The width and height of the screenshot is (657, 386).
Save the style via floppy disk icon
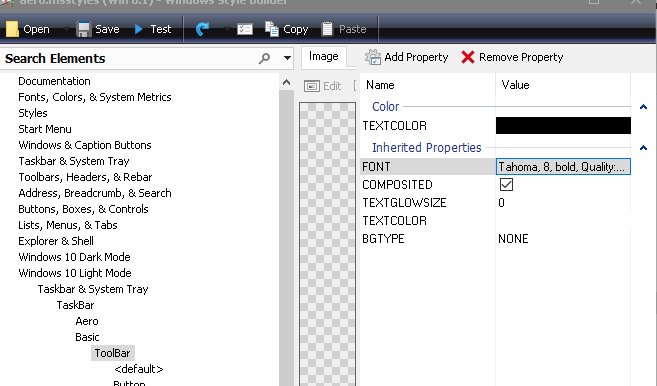coord(83,29)
